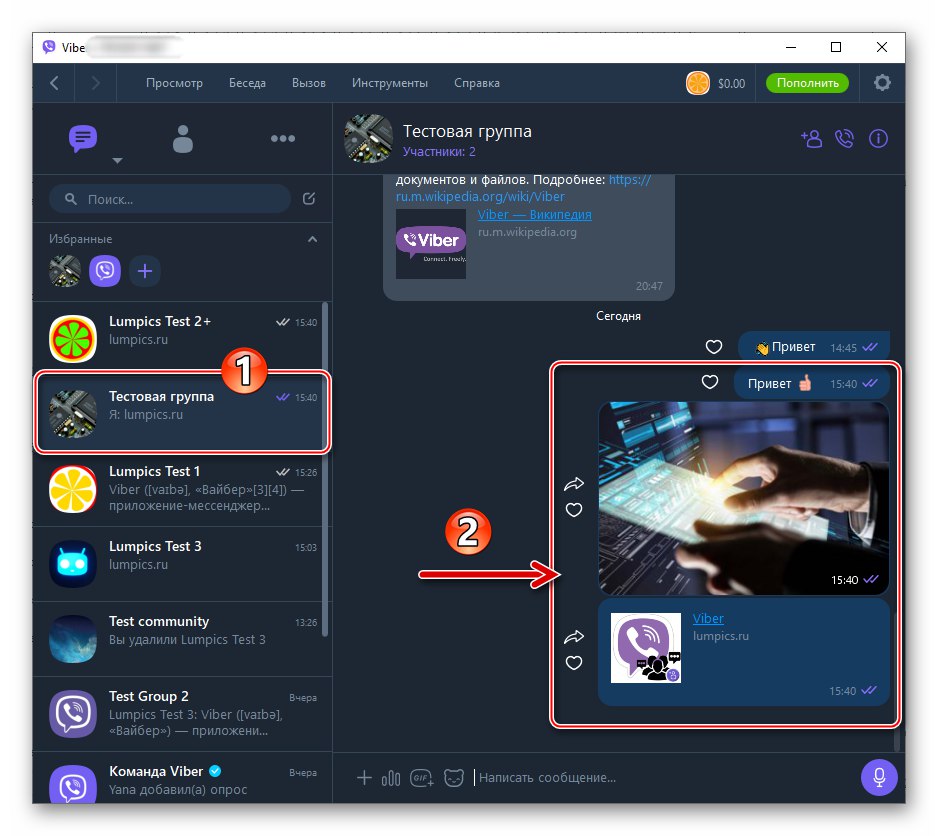
Task: Open group info with the i icon
Action: point(878,139)
